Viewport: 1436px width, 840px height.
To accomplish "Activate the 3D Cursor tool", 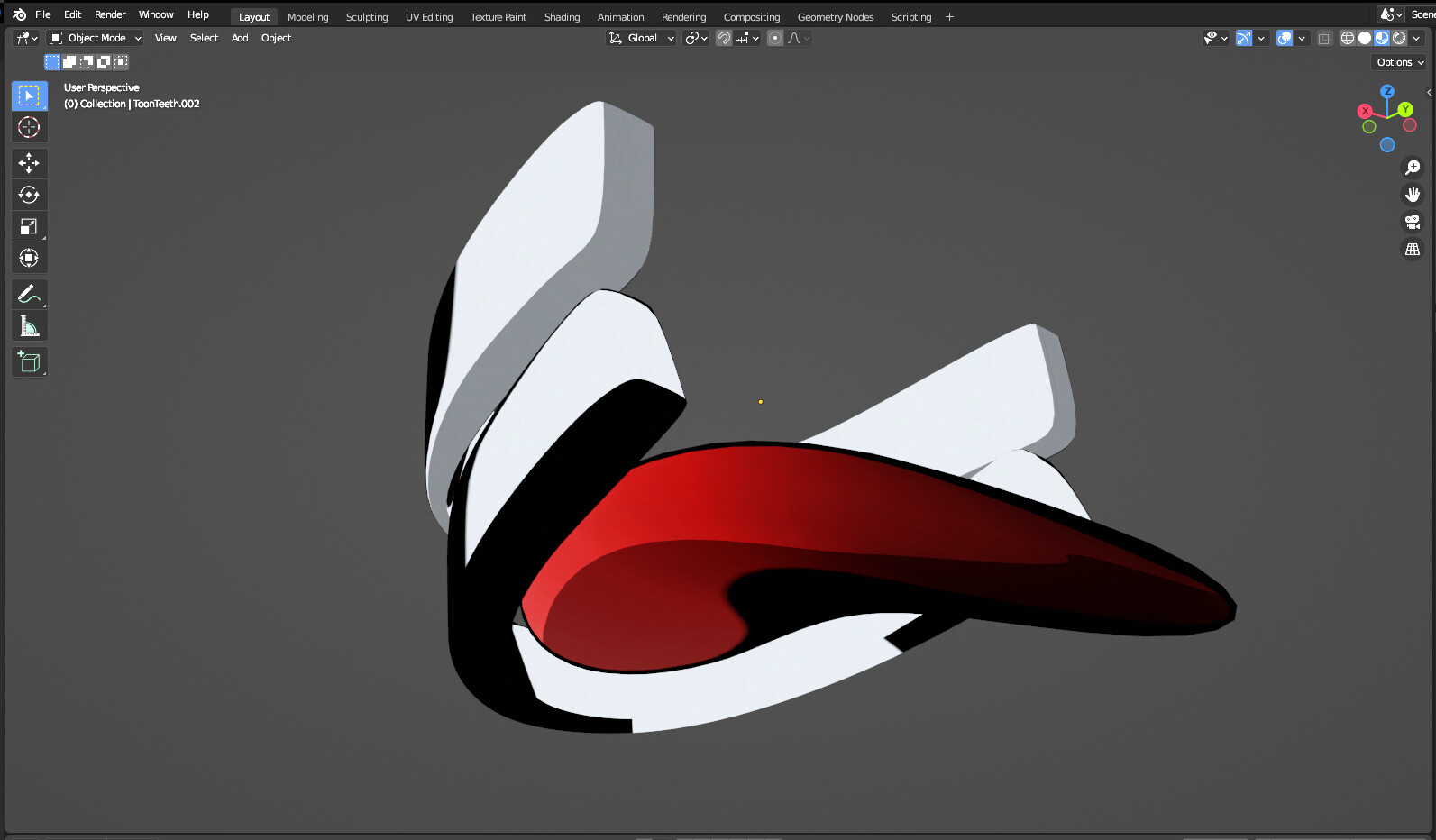I will point(29,127).
